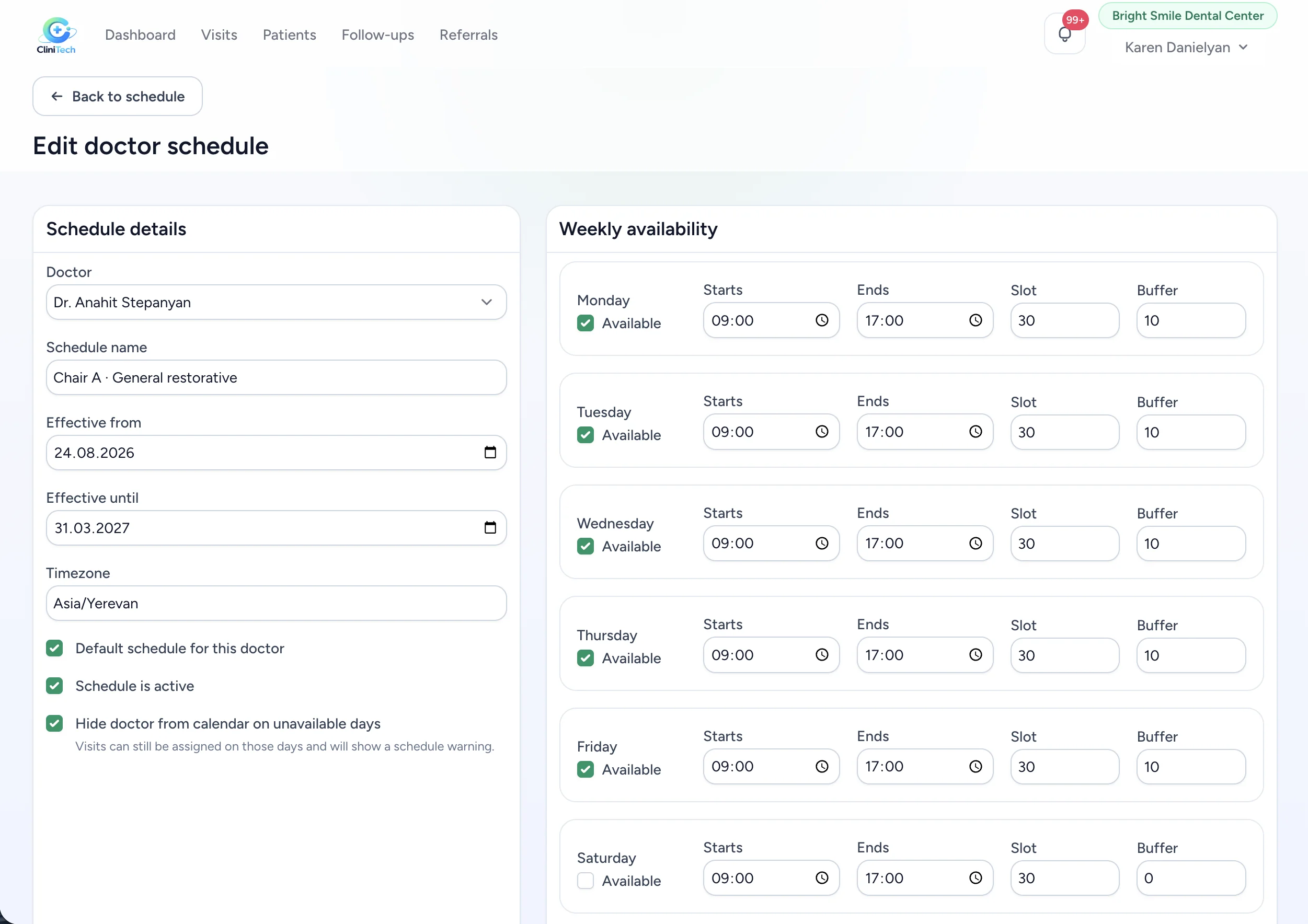Click clock icon in Friday Starts field
The width and height of the screenshot is (1308, 924).
[821, 767]
